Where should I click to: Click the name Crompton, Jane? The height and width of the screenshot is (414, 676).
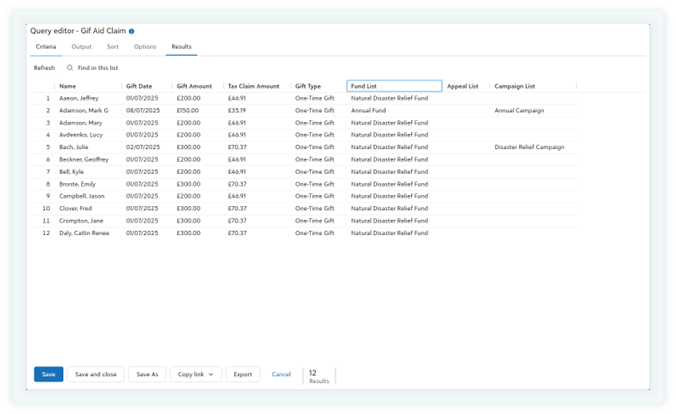pyautogui.click(x=81, y=221)
